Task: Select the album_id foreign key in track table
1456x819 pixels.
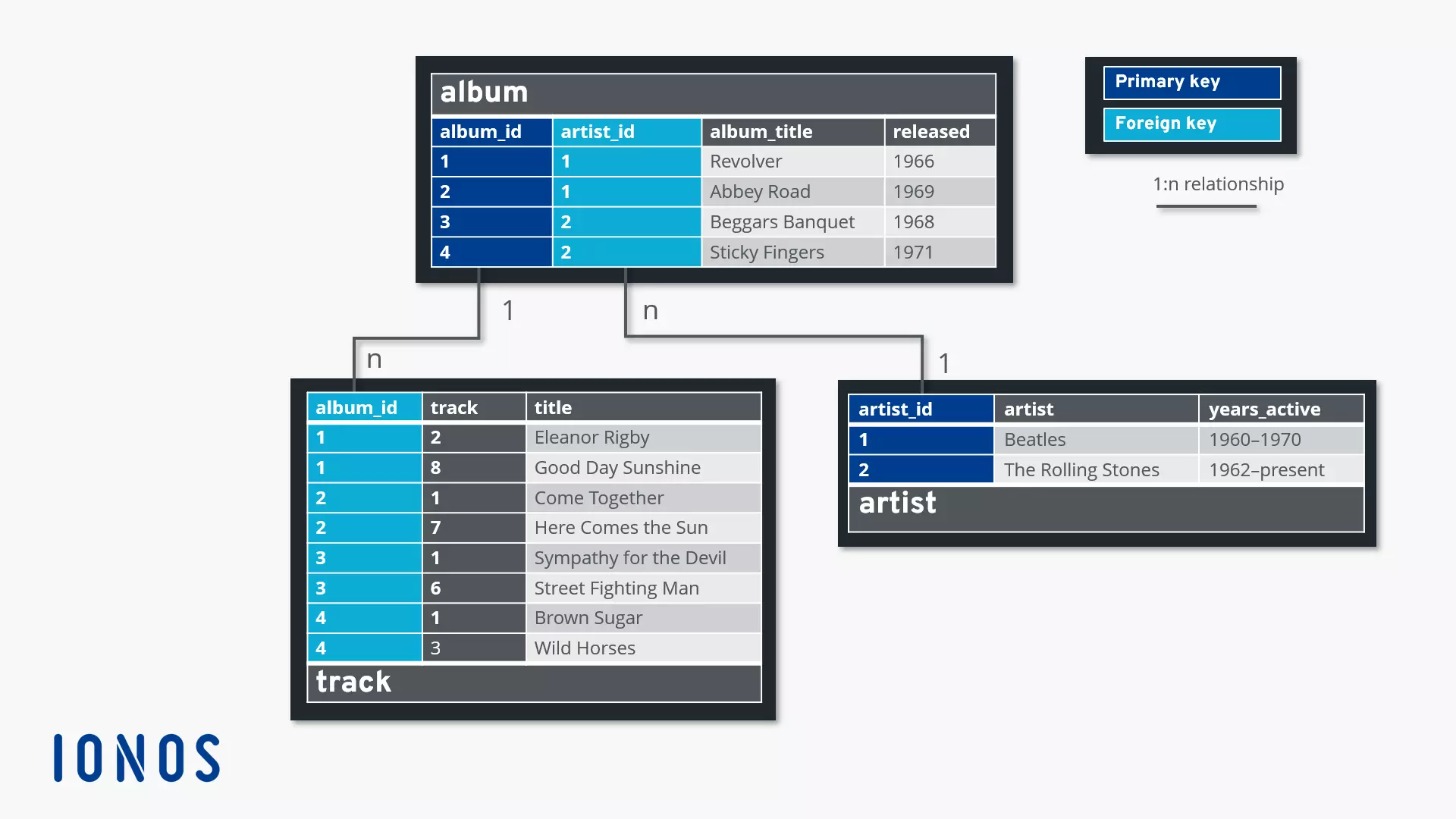Action: [357, 407]
